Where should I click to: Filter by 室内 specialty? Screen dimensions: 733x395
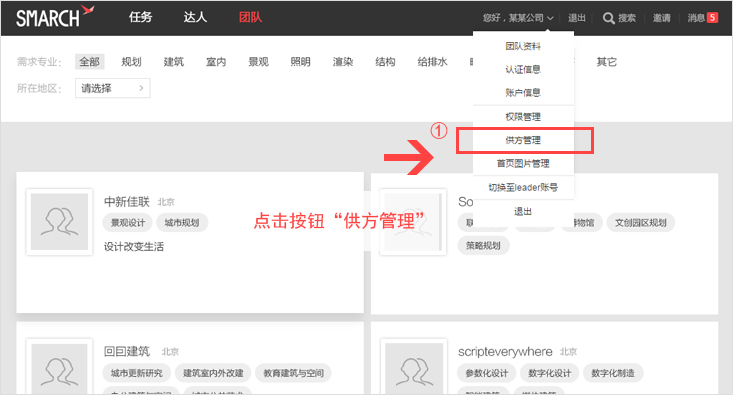click(216, 62)
